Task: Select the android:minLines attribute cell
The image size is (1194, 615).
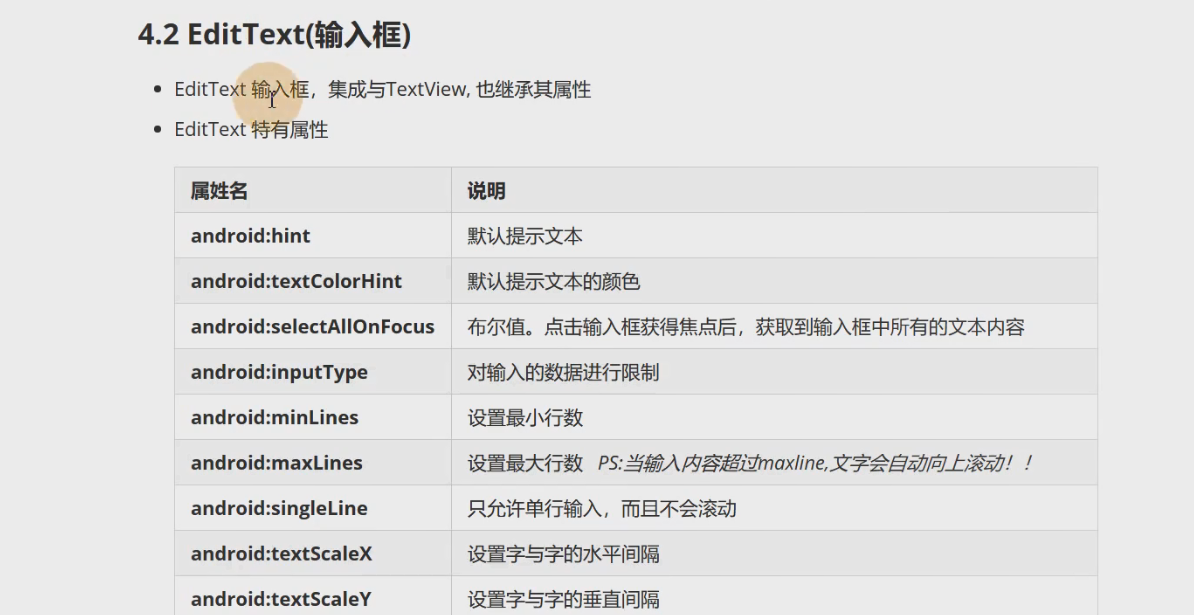Action: [274, 418]
